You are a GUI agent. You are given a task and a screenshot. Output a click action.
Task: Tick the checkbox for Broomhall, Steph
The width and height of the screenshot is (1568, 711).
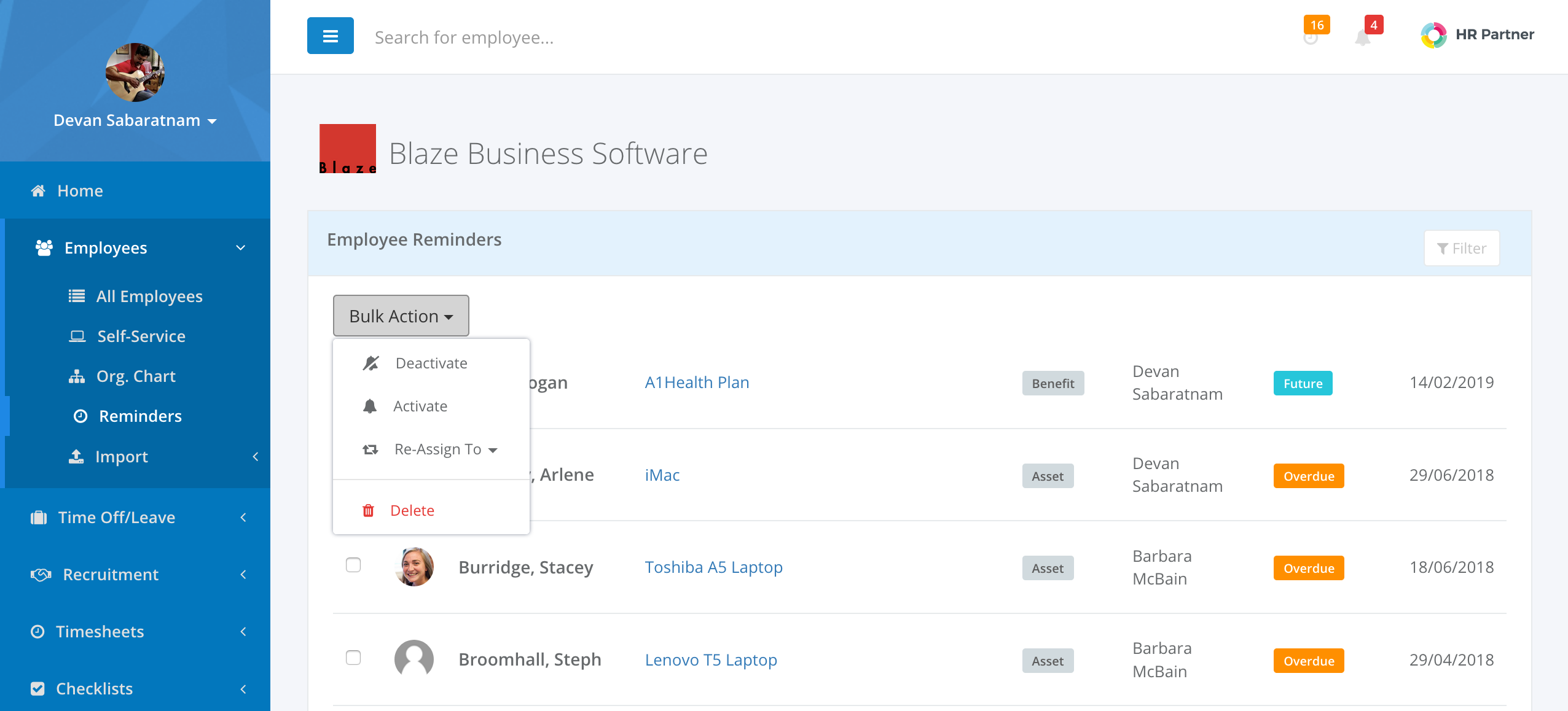(353, 658)
